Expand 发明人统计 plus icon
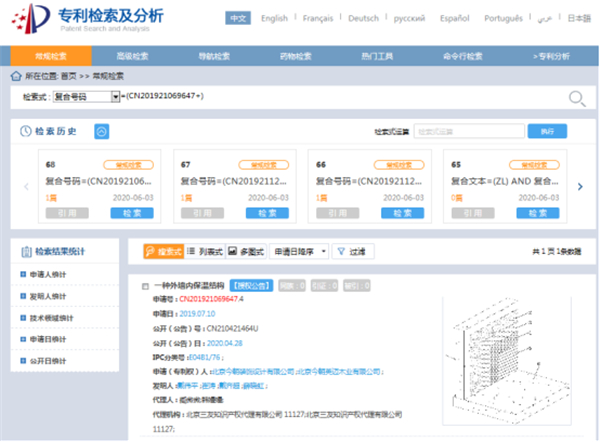 coord(23,296)
